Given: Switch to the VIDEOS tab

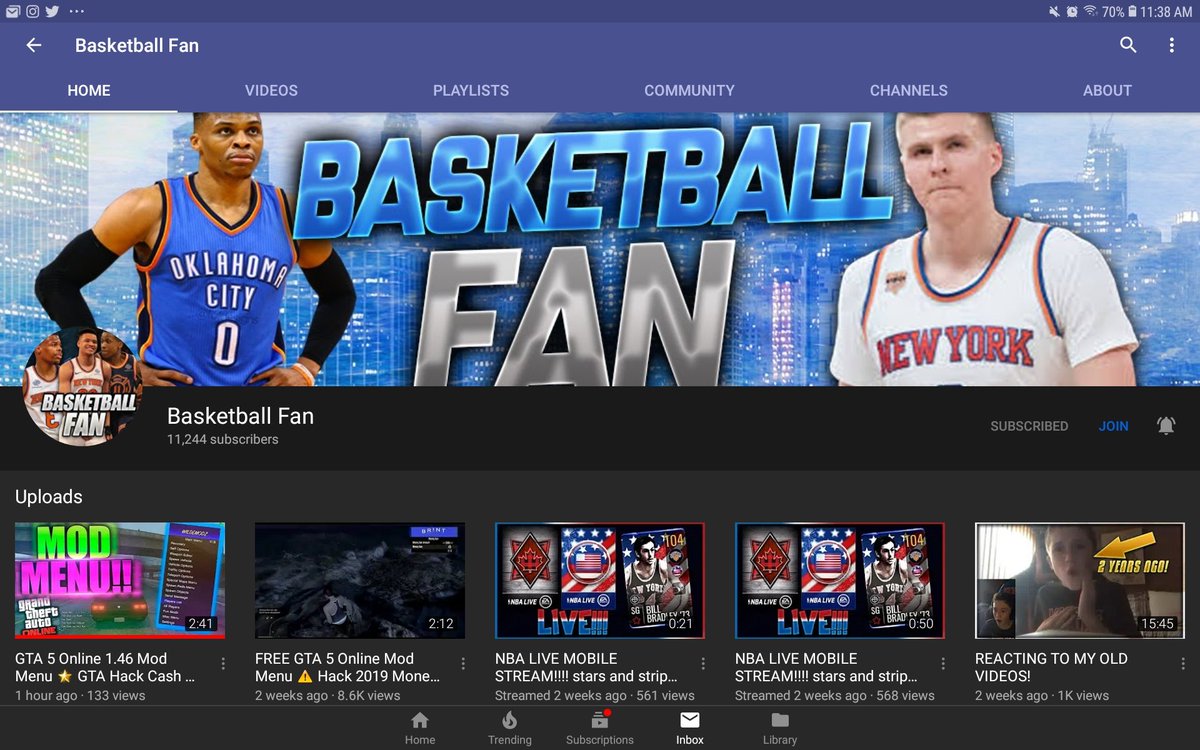Looking at the screenshot, I should [271, 90].
